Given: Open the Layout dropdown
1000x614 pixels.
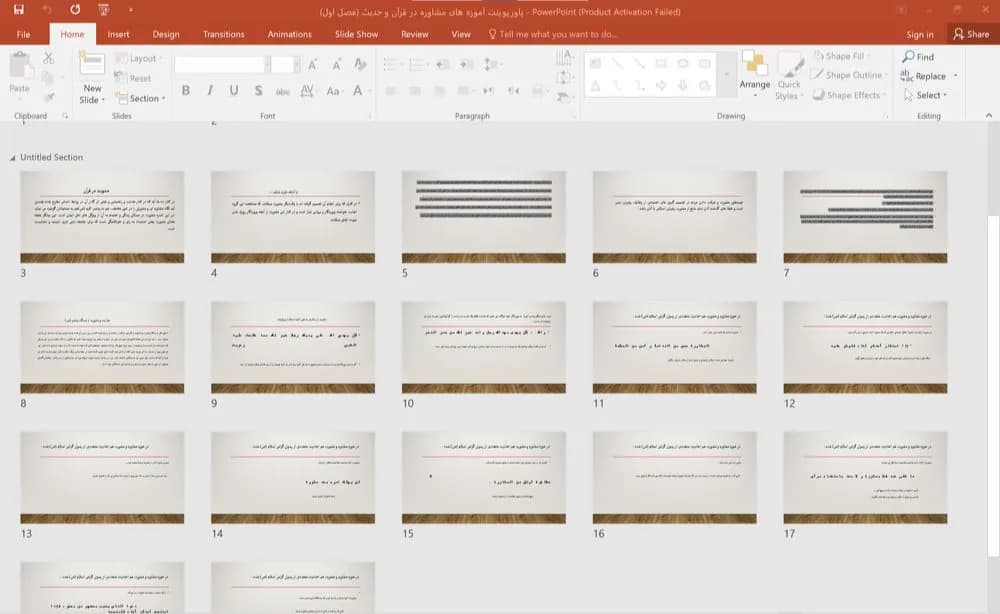Looking at the screenshot, I should pyautogui.click(x=139, y=58).
